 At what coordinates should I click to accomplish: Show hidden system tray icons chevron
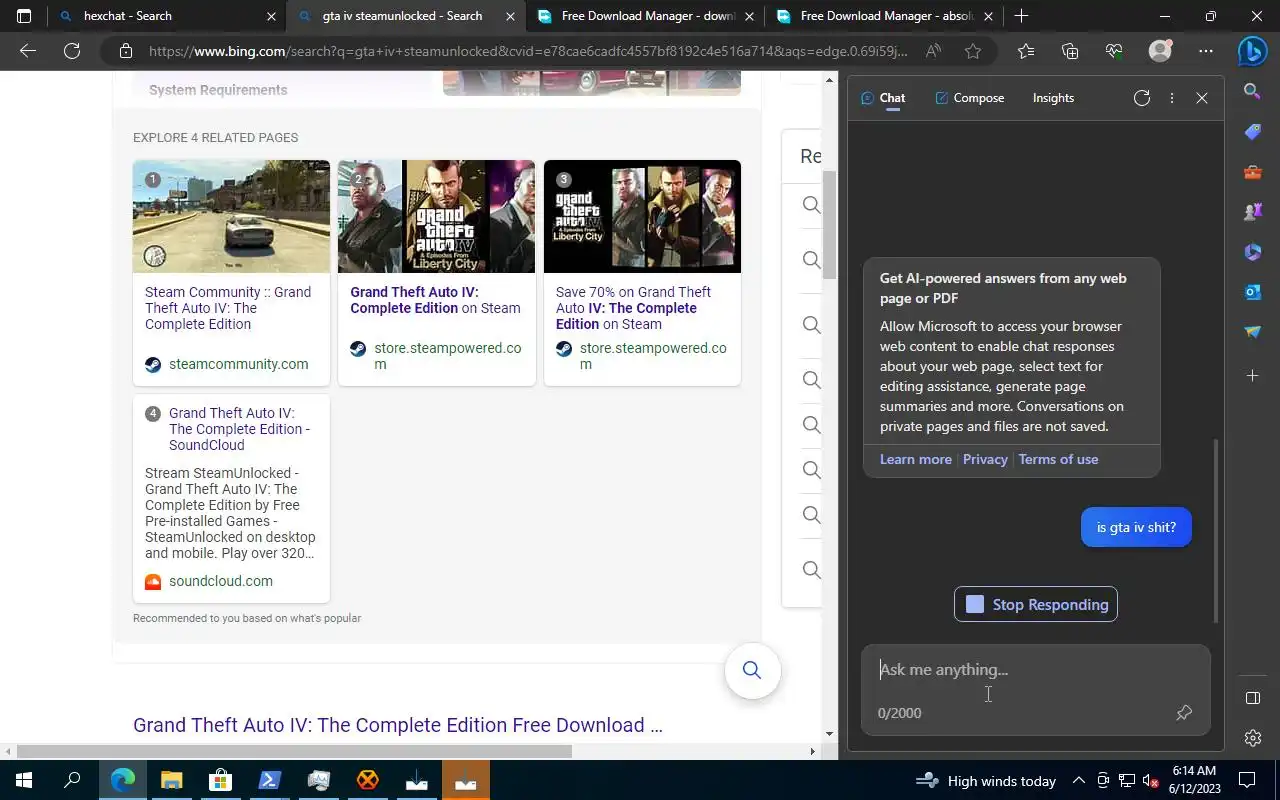(x=1078, y=781)
